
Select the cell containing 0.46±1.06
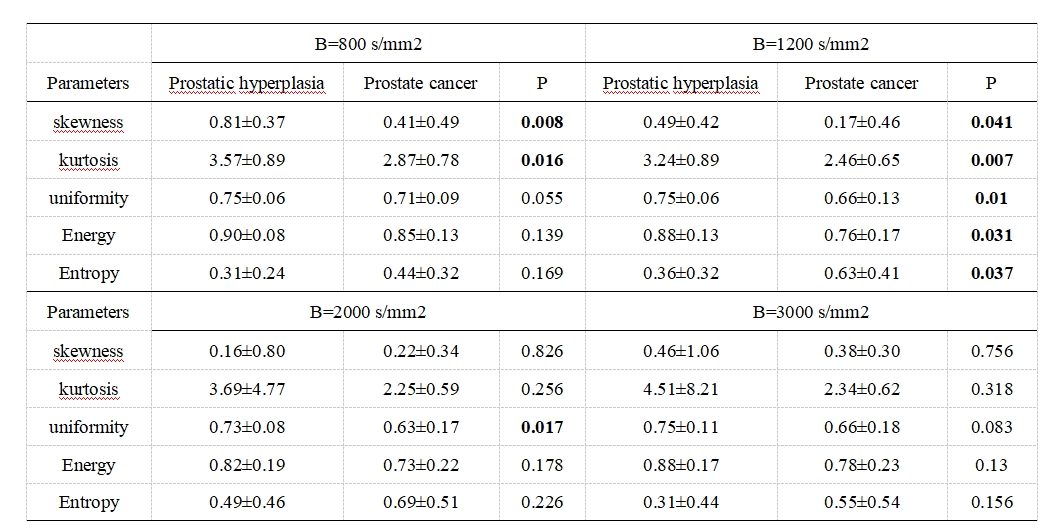[681, 351]
